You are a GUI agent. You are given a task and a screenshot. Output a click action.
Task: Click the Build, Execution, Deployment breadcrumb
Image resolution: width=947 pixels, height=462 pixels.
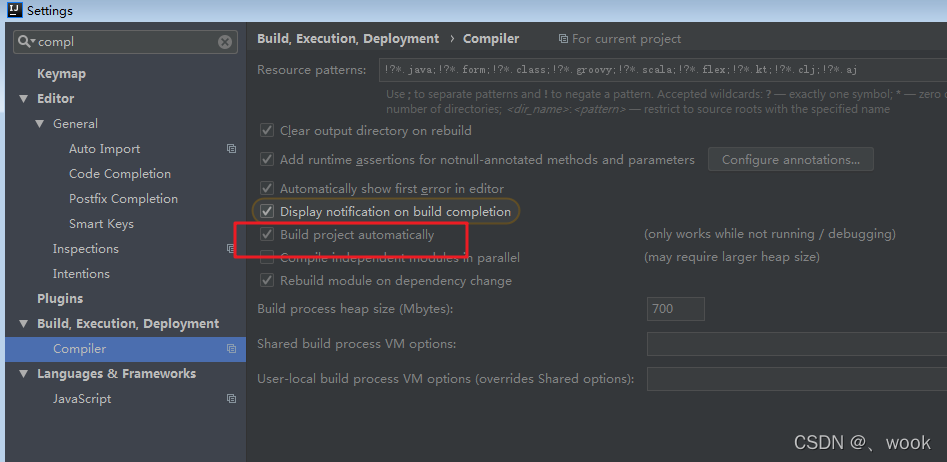pos(348,39)
